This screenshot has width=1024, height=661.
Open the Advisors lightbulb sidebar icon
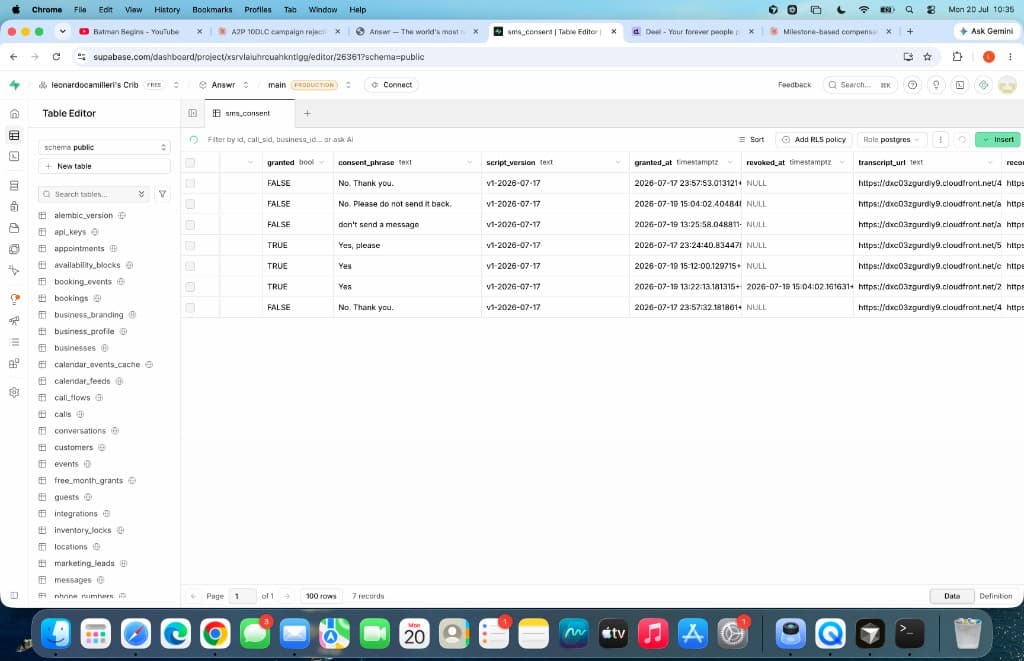(14, 299)
